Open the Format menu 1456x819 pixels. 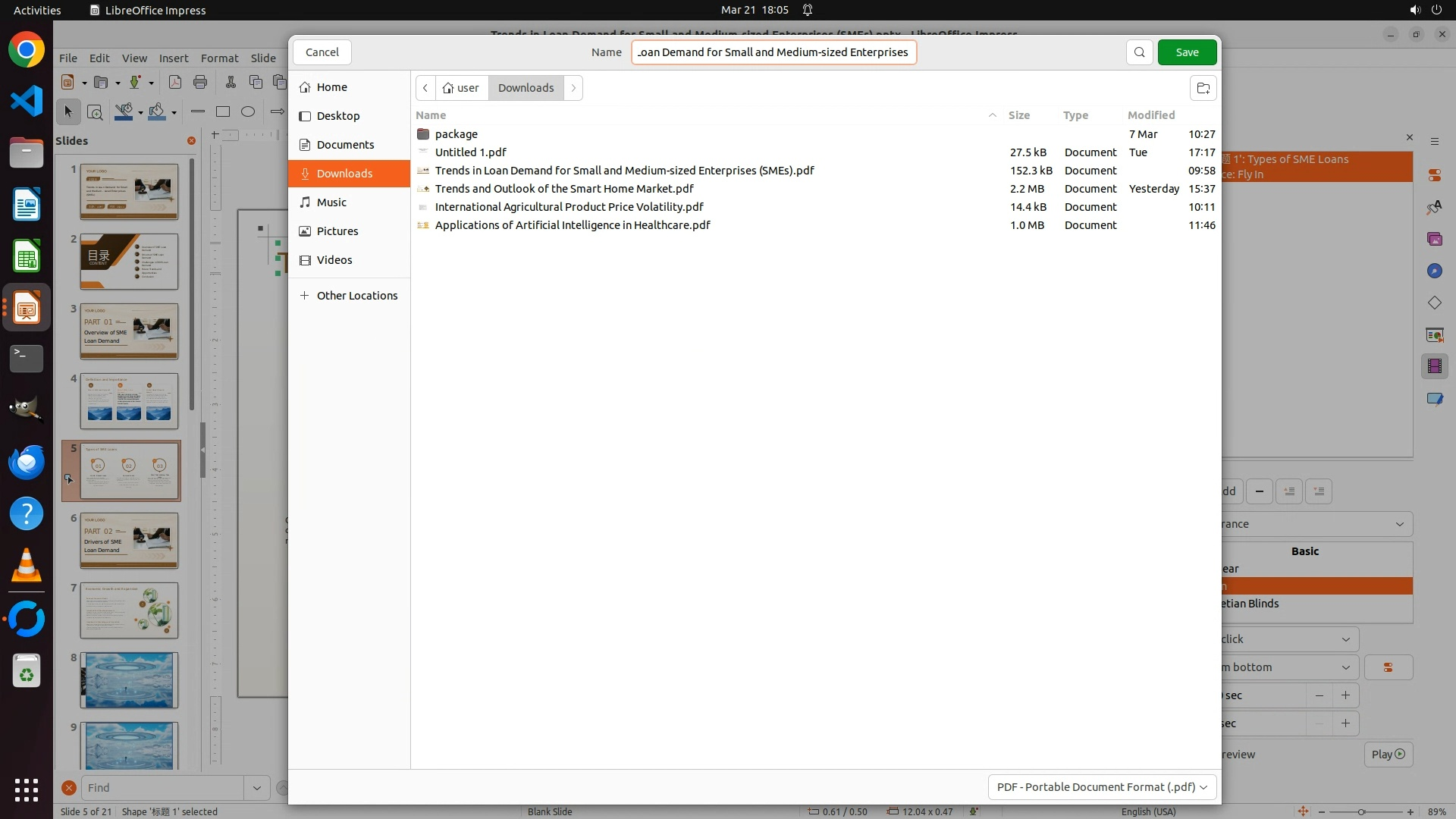(x=219, y=58)
